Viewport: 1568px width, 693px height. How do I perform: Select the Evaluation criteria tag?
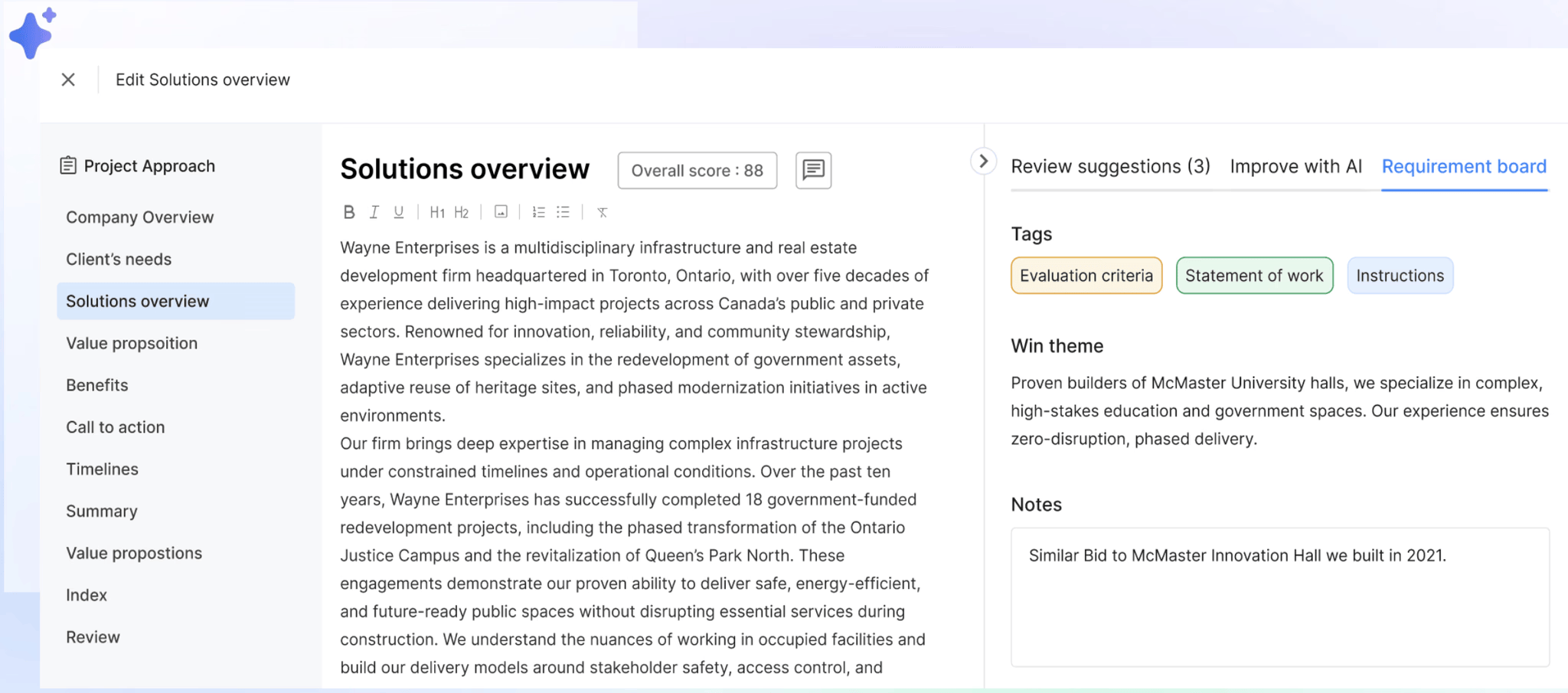(1086, 275)
